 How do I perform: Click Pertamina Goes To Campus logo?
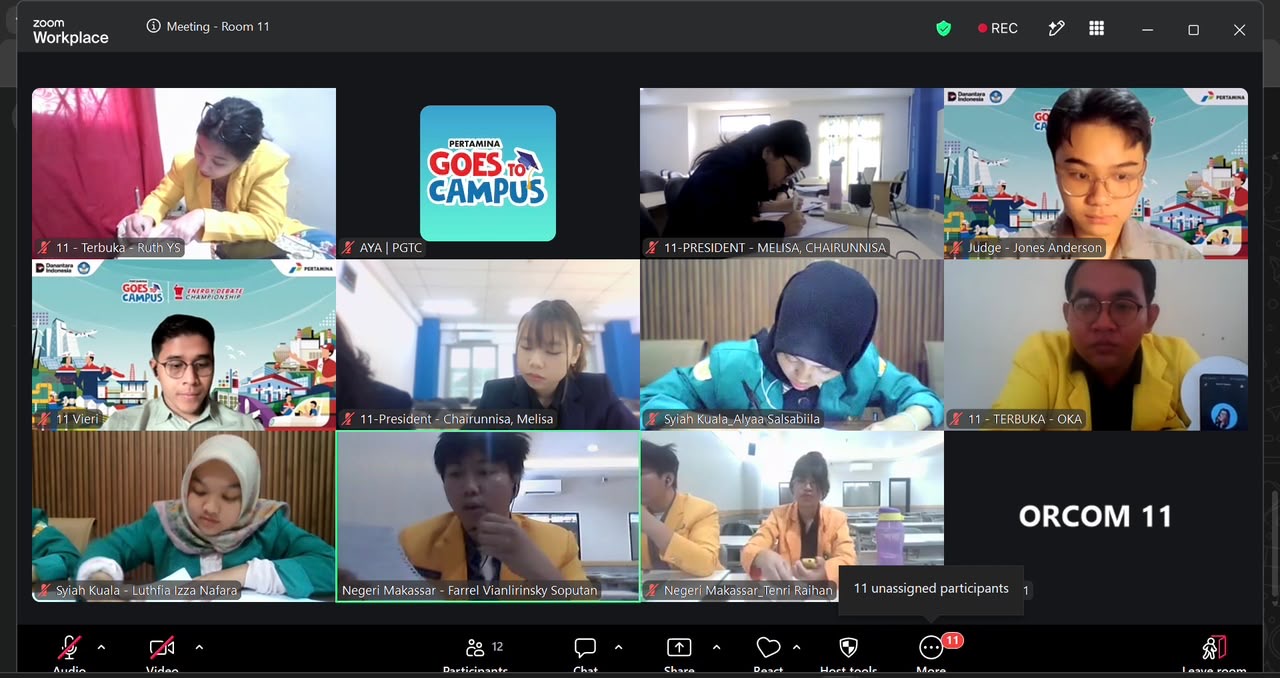coord(488,173)
